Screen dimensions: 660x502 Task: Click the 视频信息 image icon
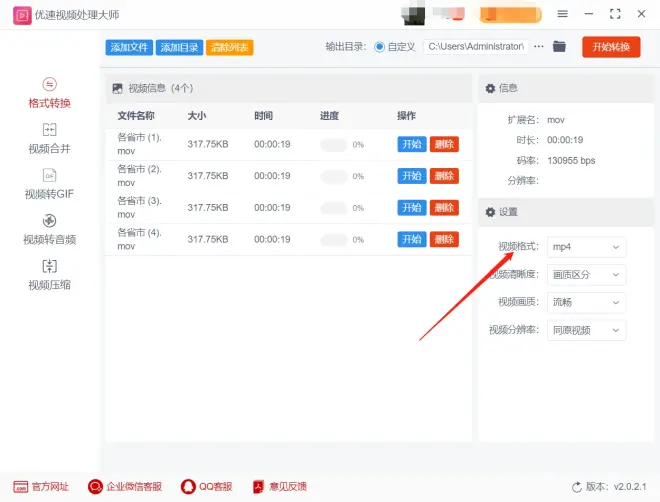117,88
